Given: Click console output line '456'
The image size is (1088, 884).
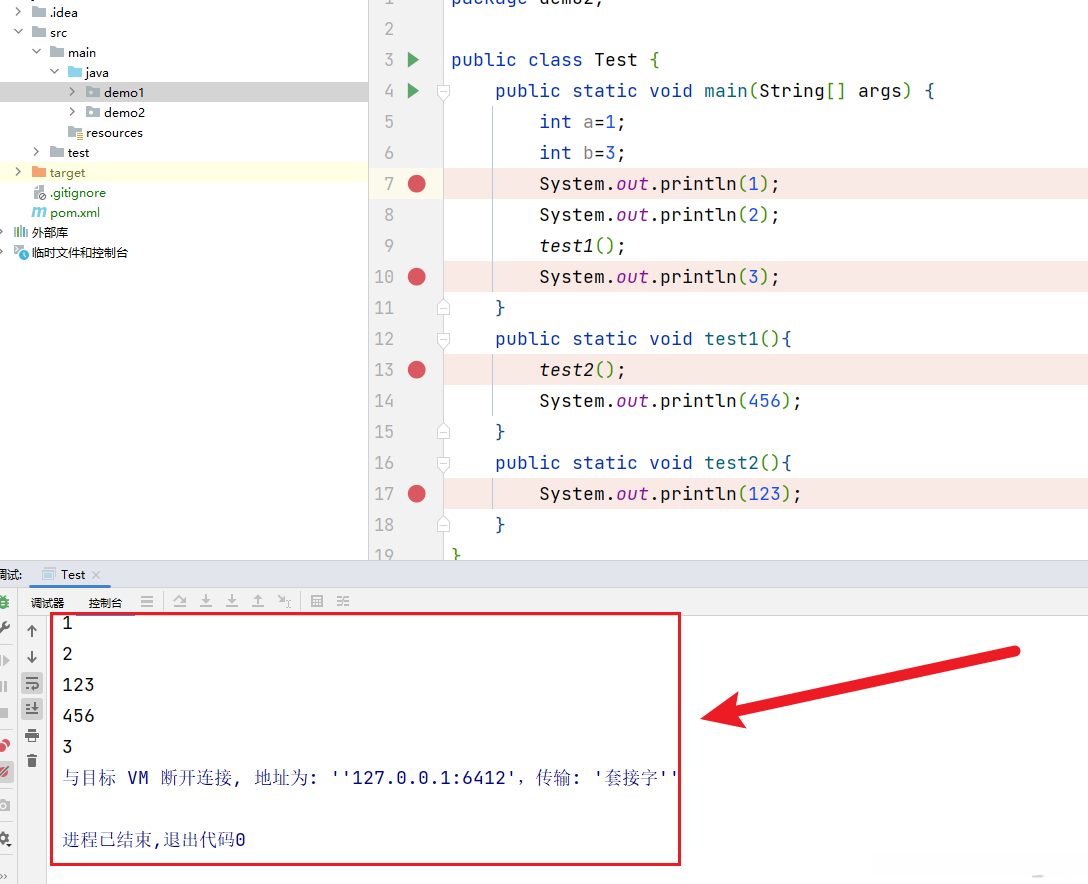Looking at the screenshot, I should point(78,716).
